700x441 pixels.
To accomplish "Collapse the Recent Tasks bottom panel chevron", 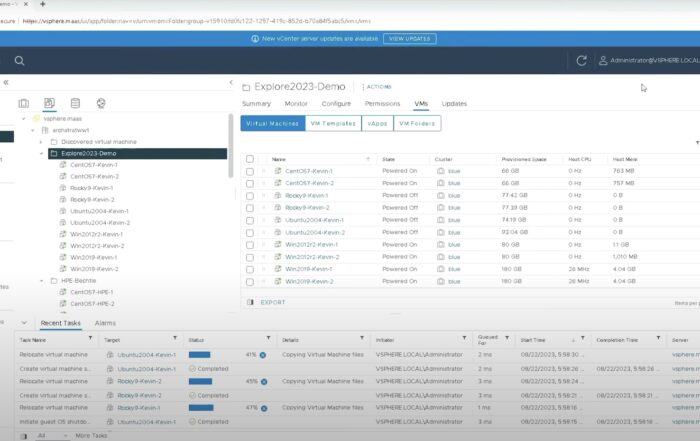I will point(24,323).
